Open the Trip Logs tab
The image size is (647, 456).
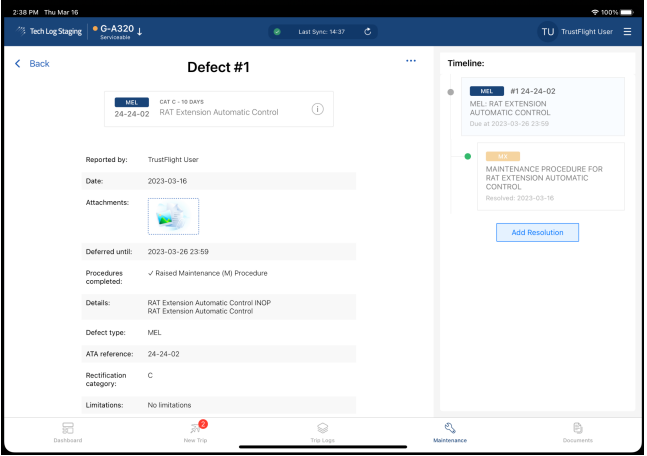(323, 432)
